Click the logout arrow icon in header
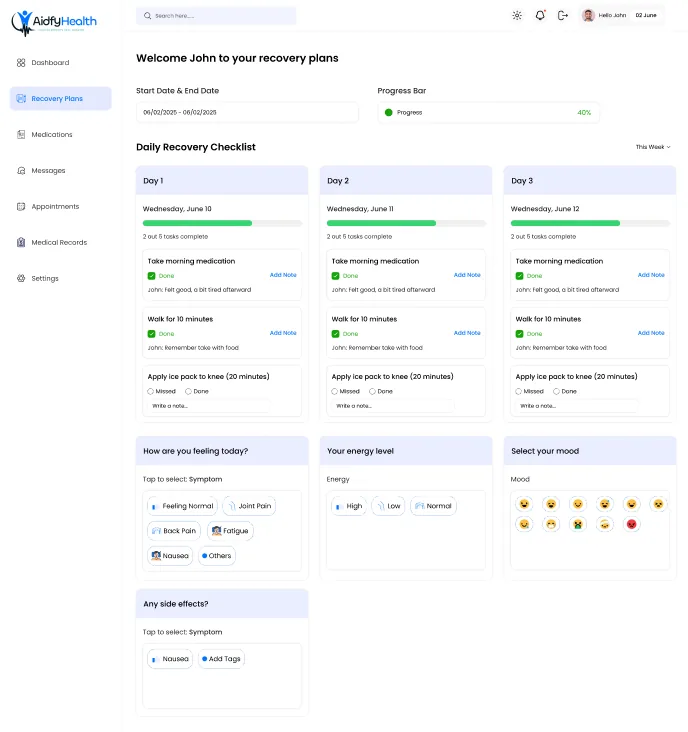688x732 pixels. tap(563, 15)
